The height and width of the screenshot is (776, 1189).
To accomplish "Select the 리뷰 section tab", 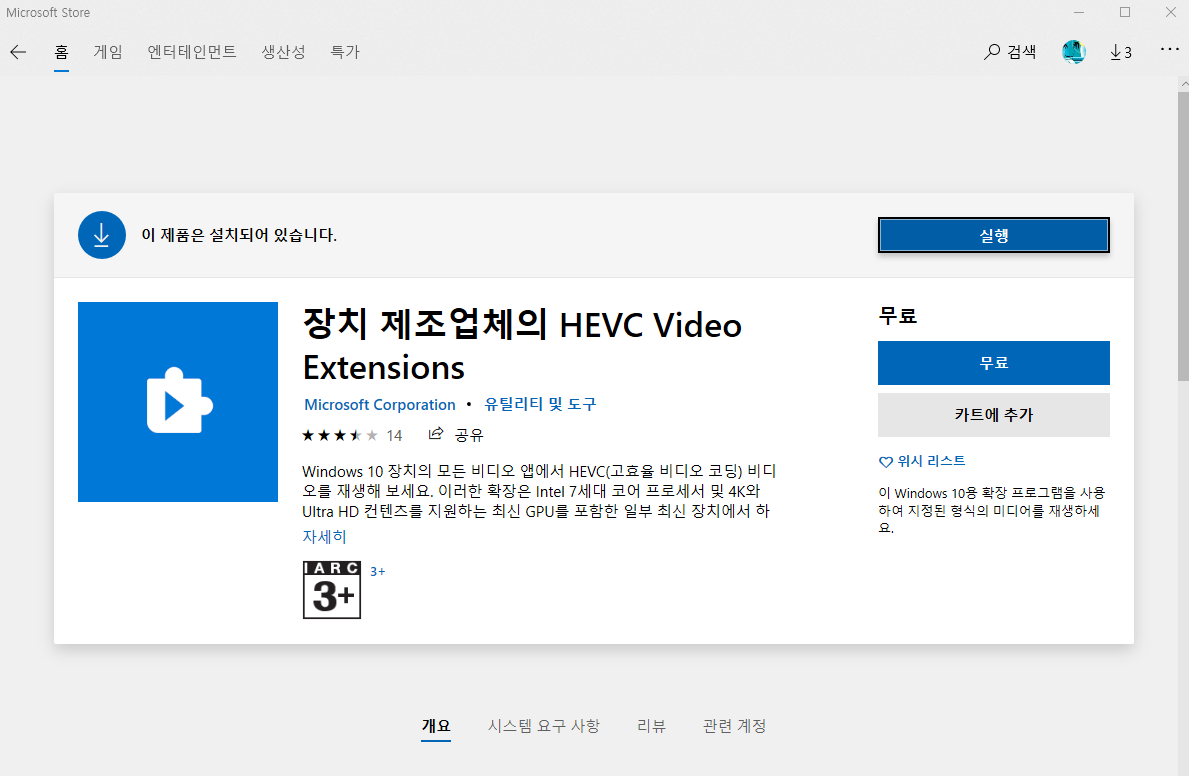I will pos(651,726).
